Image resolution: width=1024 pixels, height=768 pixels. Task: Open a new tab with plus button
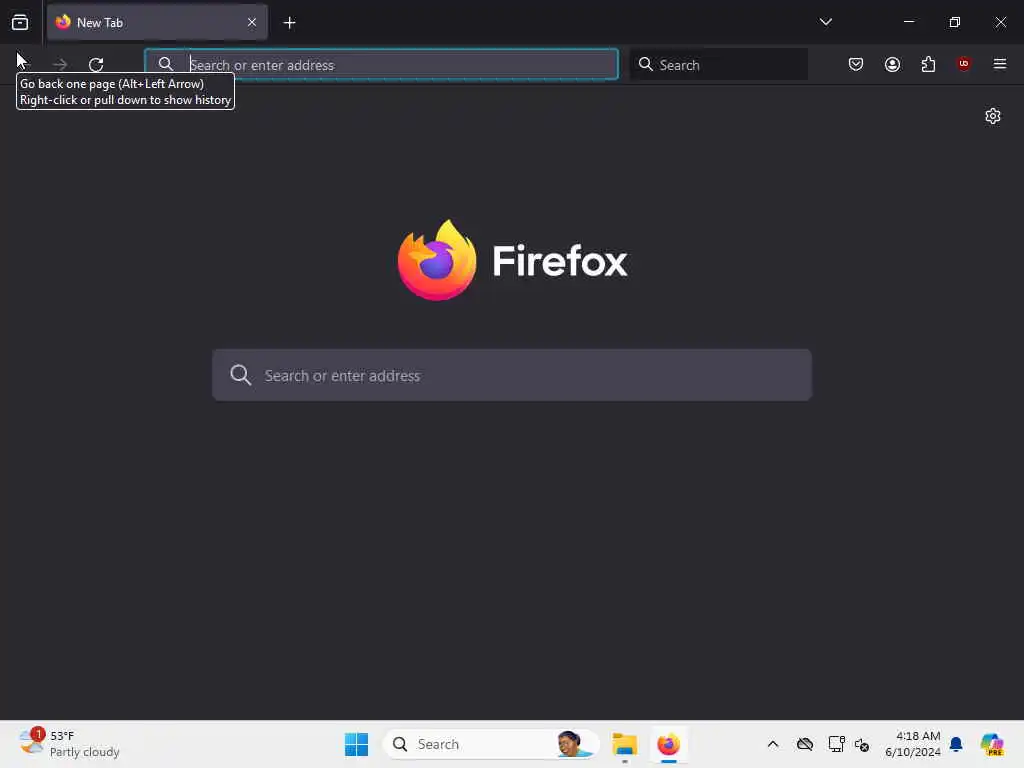pyautogui.click(x=289, y=23)
